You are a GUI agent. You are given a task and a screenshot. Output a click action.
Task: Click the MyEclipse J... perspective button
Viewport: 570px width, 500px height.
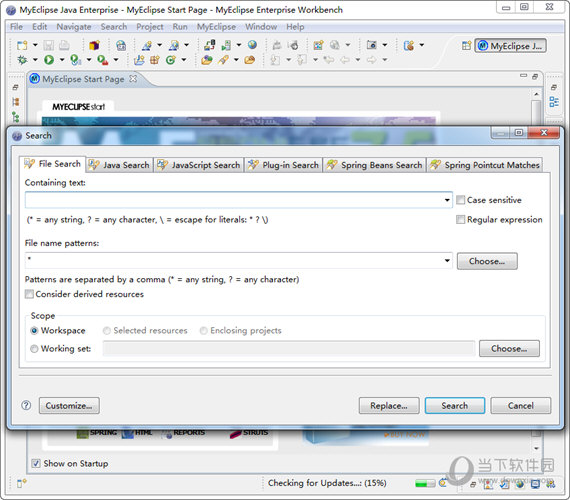510,46
